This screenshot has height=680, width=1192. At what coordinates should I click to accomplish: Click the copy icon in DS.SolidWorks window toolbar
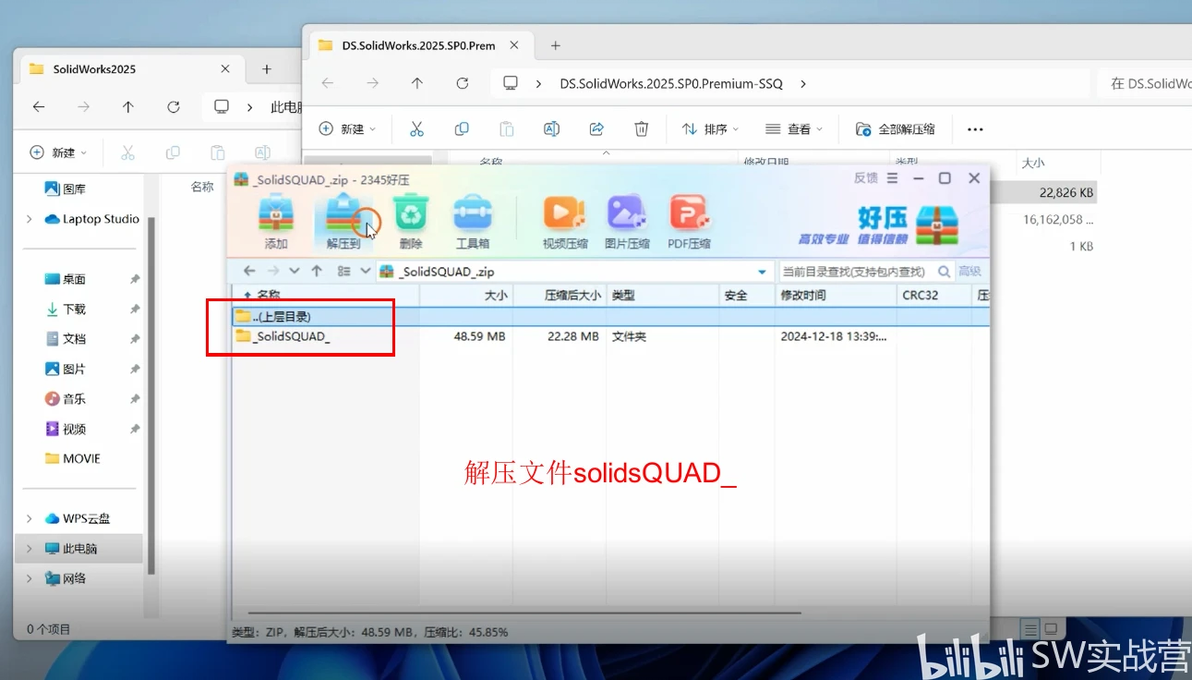(461, 129)
